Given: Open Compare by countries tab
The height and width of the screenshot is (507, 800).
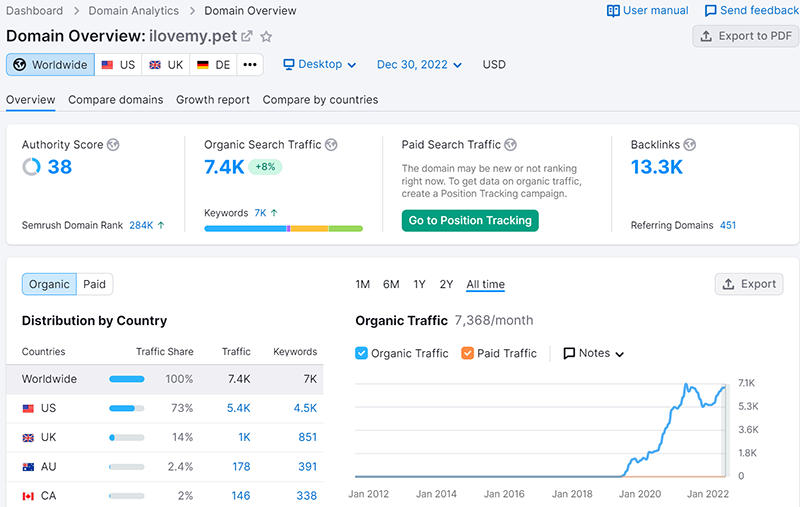Looking at the screenshot, I should click(x=320, y=99).
